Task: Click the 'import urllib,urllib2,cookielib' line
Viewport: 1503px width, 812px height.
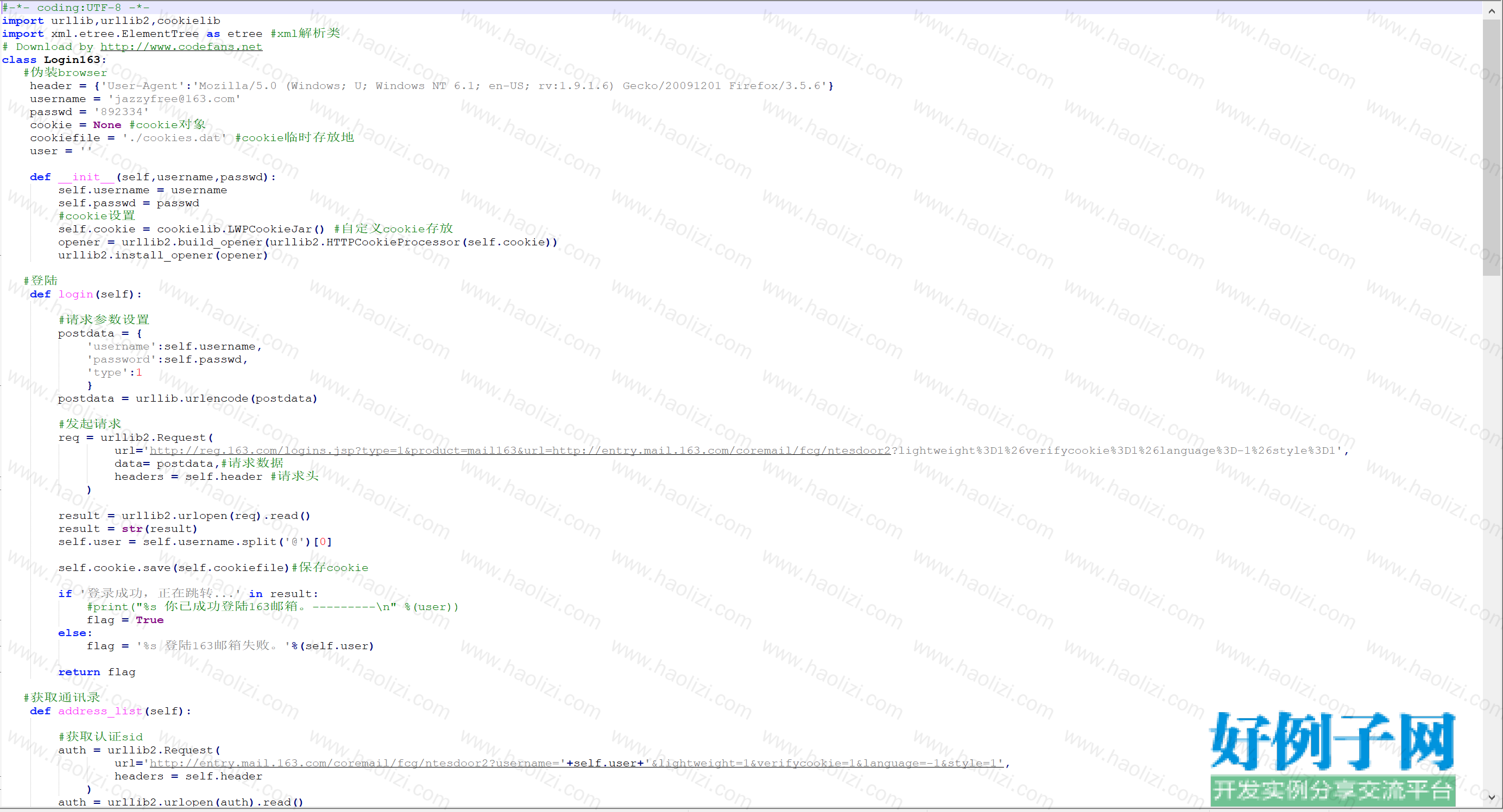Action: point(111,21)
